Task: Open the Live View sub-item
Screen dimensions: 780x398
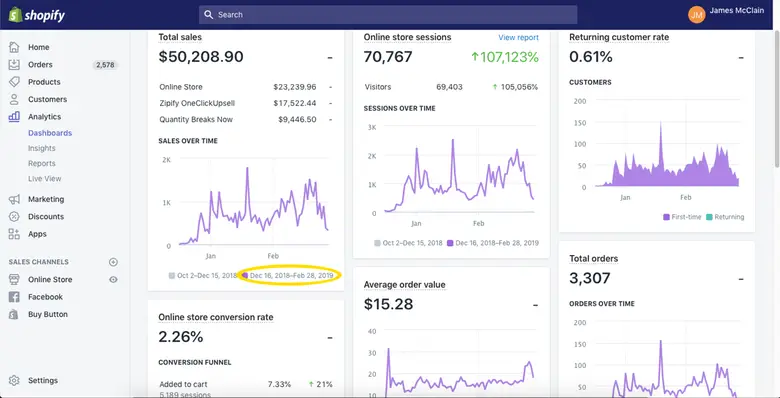Action: coord(45,179)
